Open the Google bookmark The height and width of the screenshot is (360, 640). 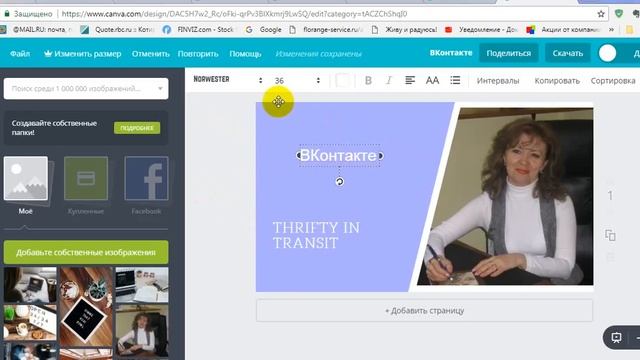263,29
